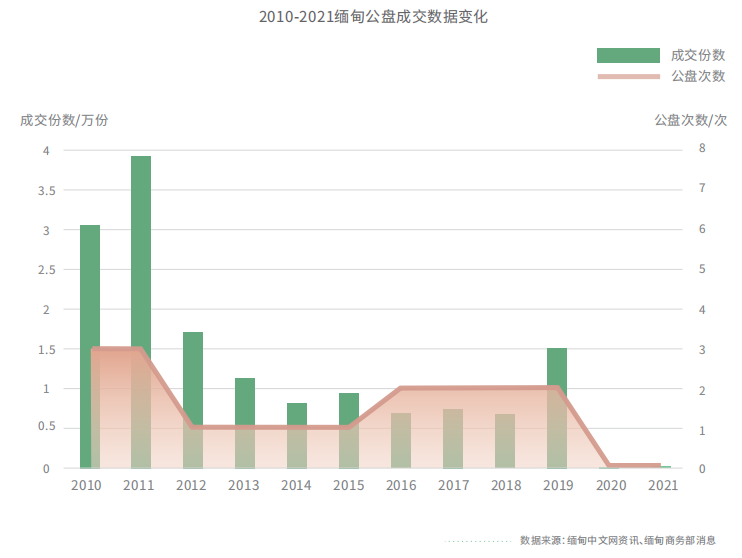Select the 2018 bar under the line
Viewport: 742px width, 558px height.
[505, 441]
